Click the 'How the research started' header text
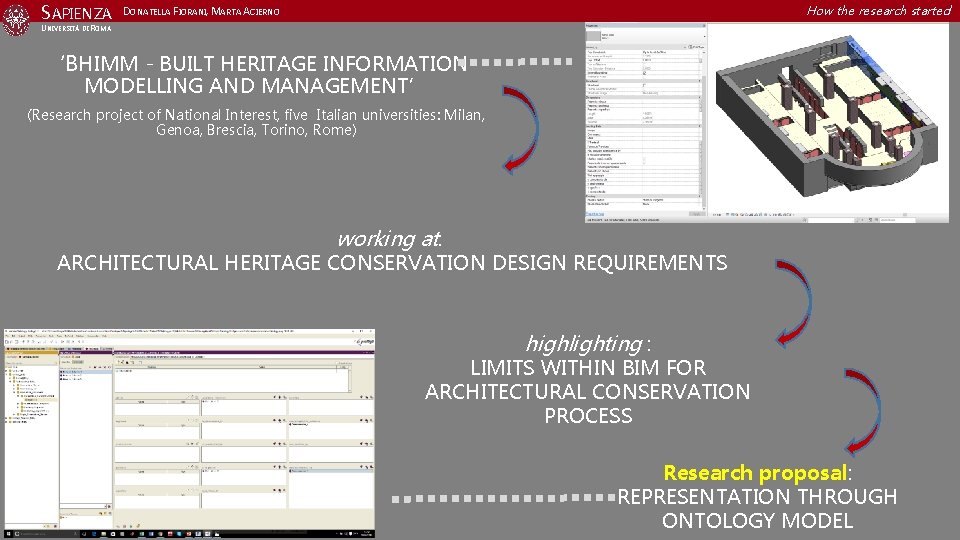Image resolution: width=960 pixels, height=540 pixels. click(x=879, y=10)
